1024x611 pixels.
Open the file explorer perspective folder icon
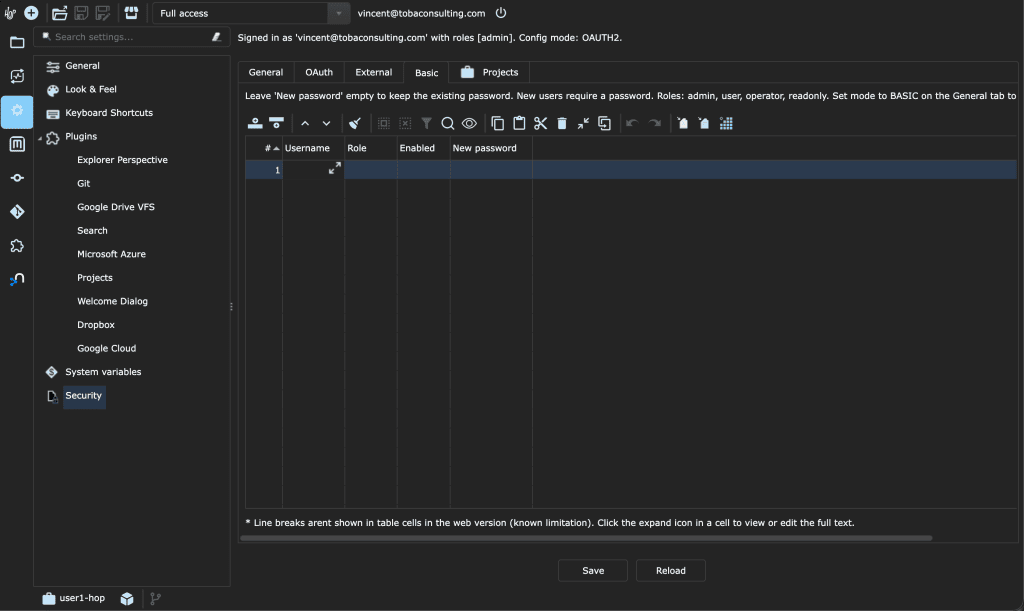click(17, 42)
